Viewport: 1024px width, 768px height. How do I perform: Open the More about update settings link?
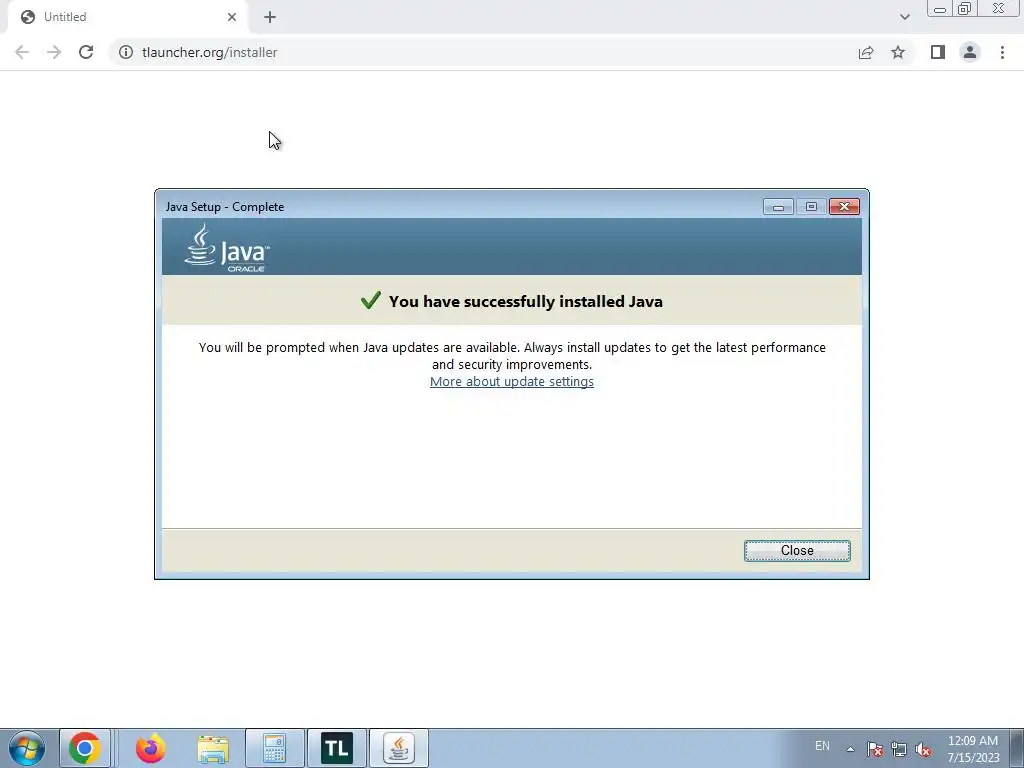511,381
